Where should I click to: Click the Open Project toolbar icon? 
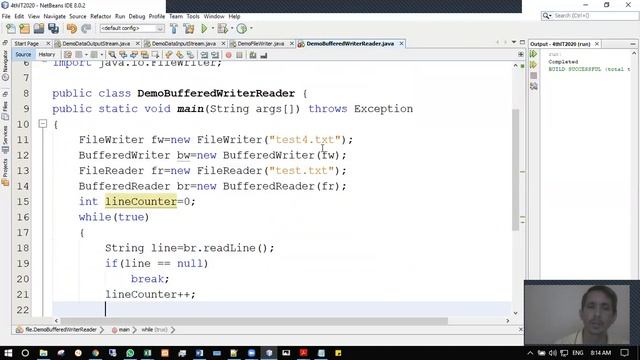[x=39, y=28]
